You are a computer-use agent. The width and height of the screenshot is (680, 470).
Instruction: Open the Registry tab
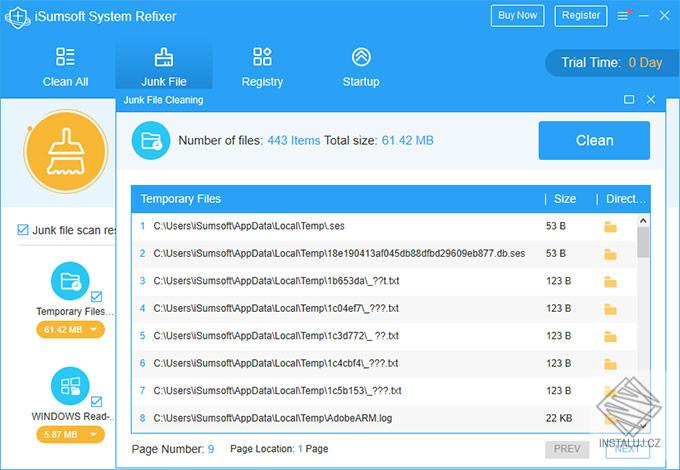point(262,67)
